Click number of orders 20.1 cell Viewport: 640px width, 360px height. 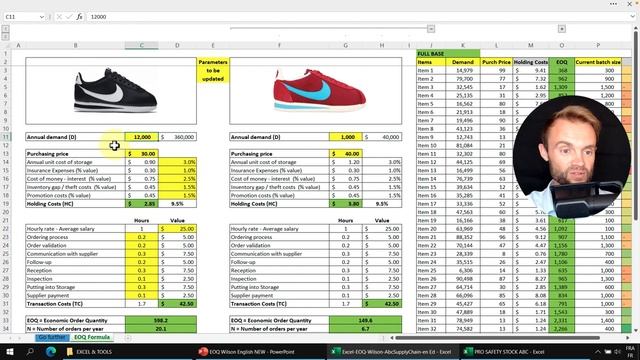pos(161,329)
